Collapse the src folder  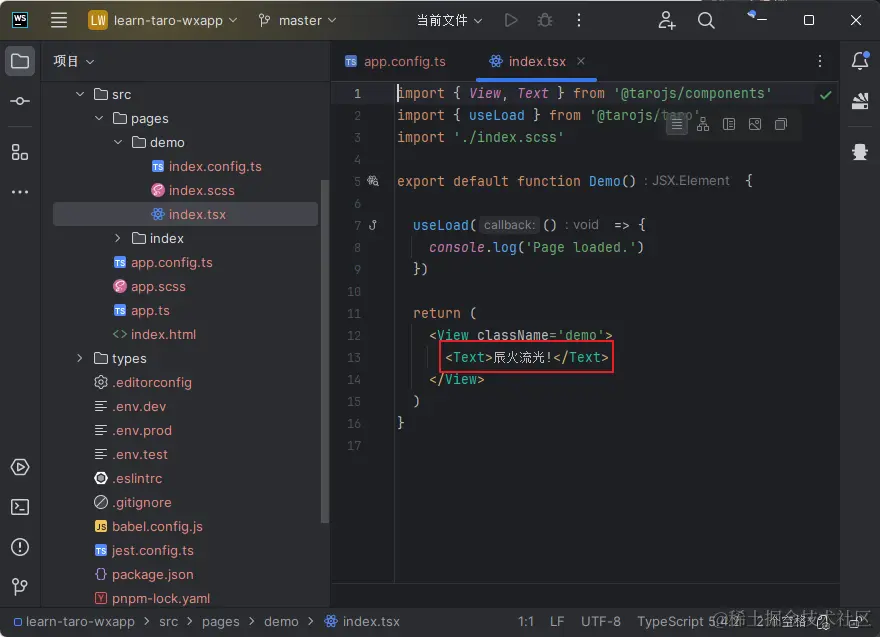pos(80,94)
